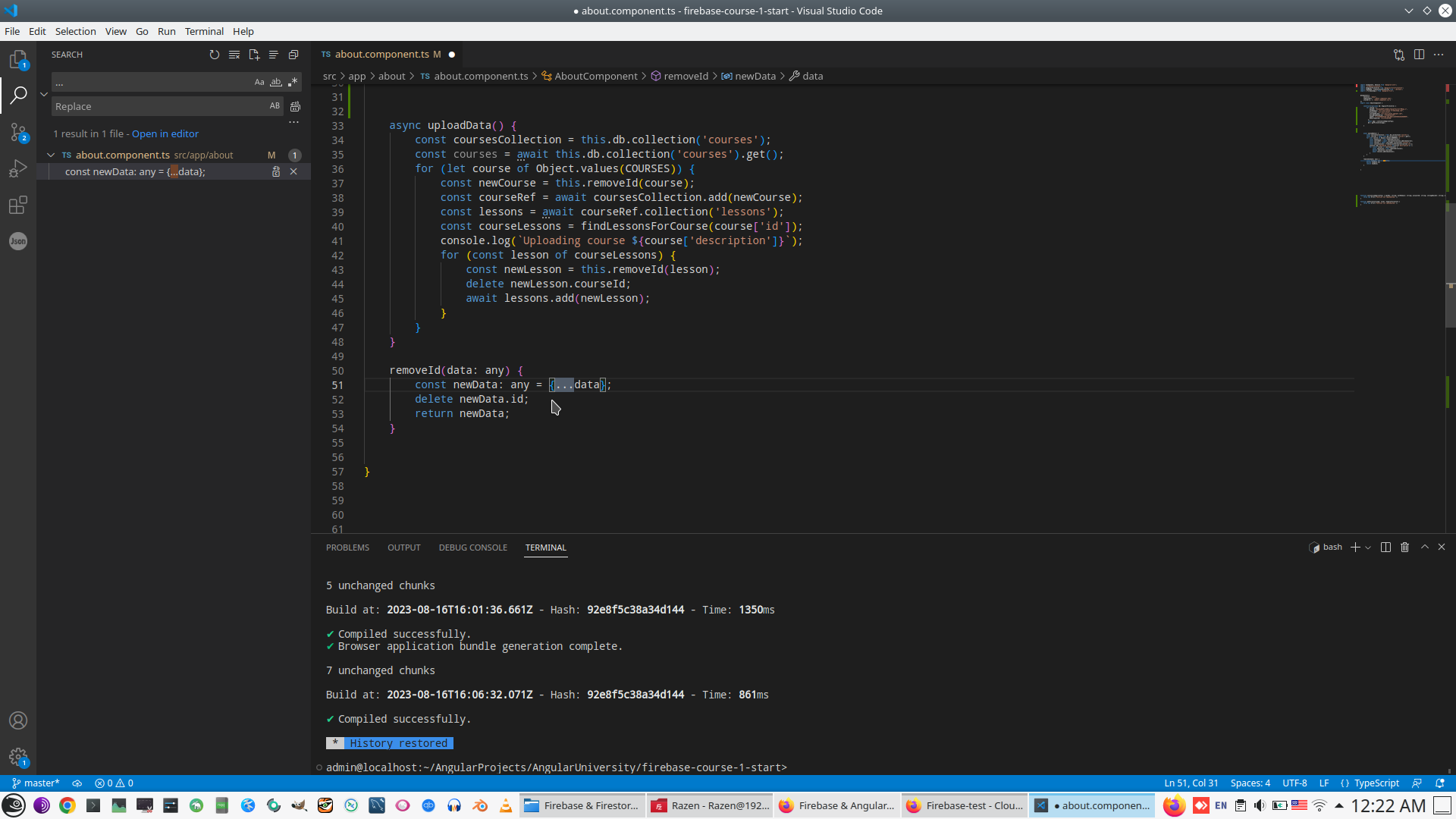This screenshot has width=1456, height=819.
Task: Open Extensions view
Action: tap(18, 205)
